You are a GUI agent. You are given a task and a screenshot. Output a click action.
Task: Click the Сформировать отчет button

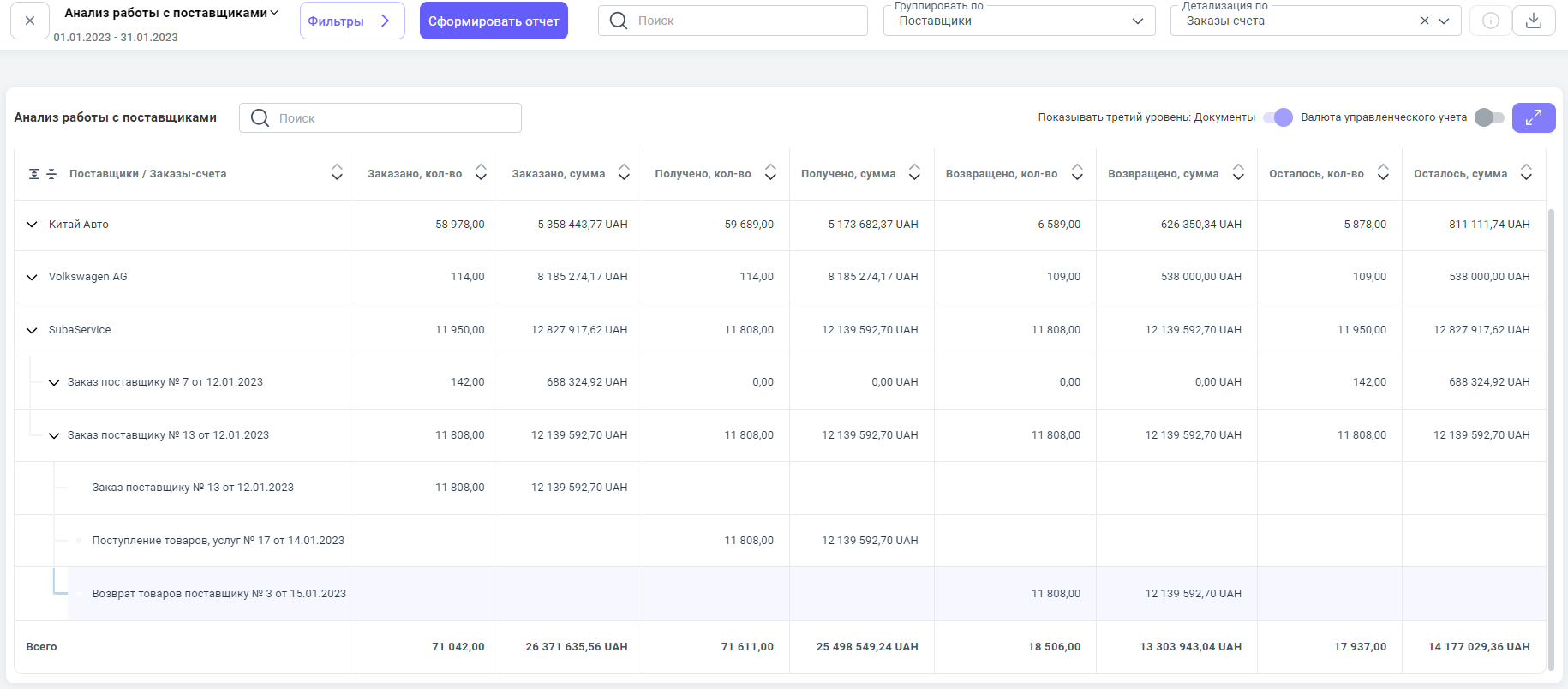[x=494, y=21]
